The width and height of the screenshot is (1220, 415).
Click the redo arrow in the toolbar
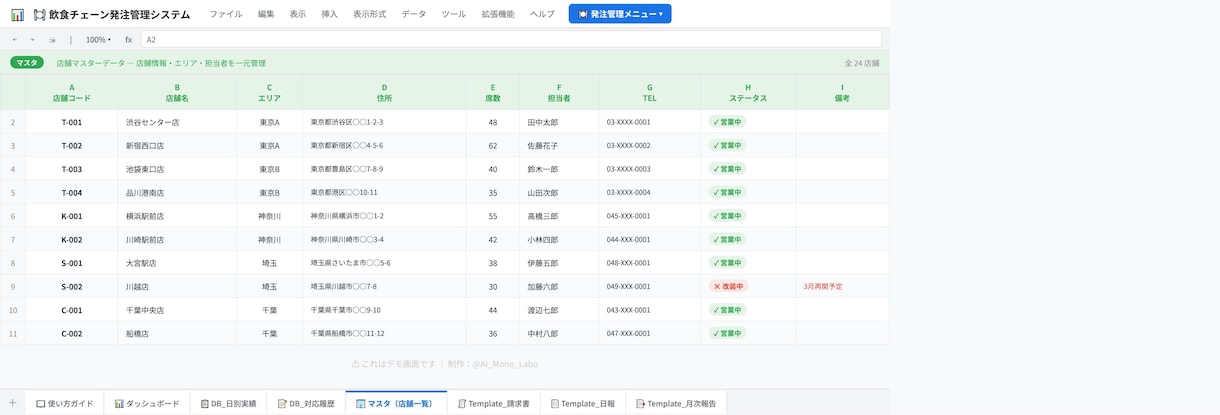pos(33,40)
